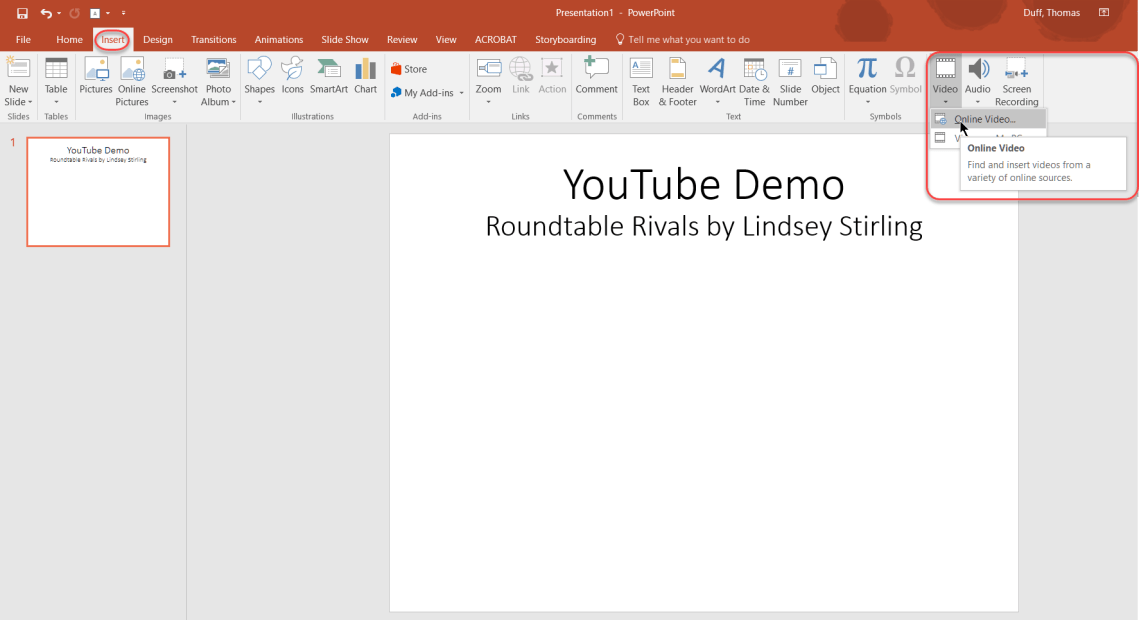This screenshot has height=620, width=1139.
Task: Insert a Text Box
Action: tap(641, 80)
